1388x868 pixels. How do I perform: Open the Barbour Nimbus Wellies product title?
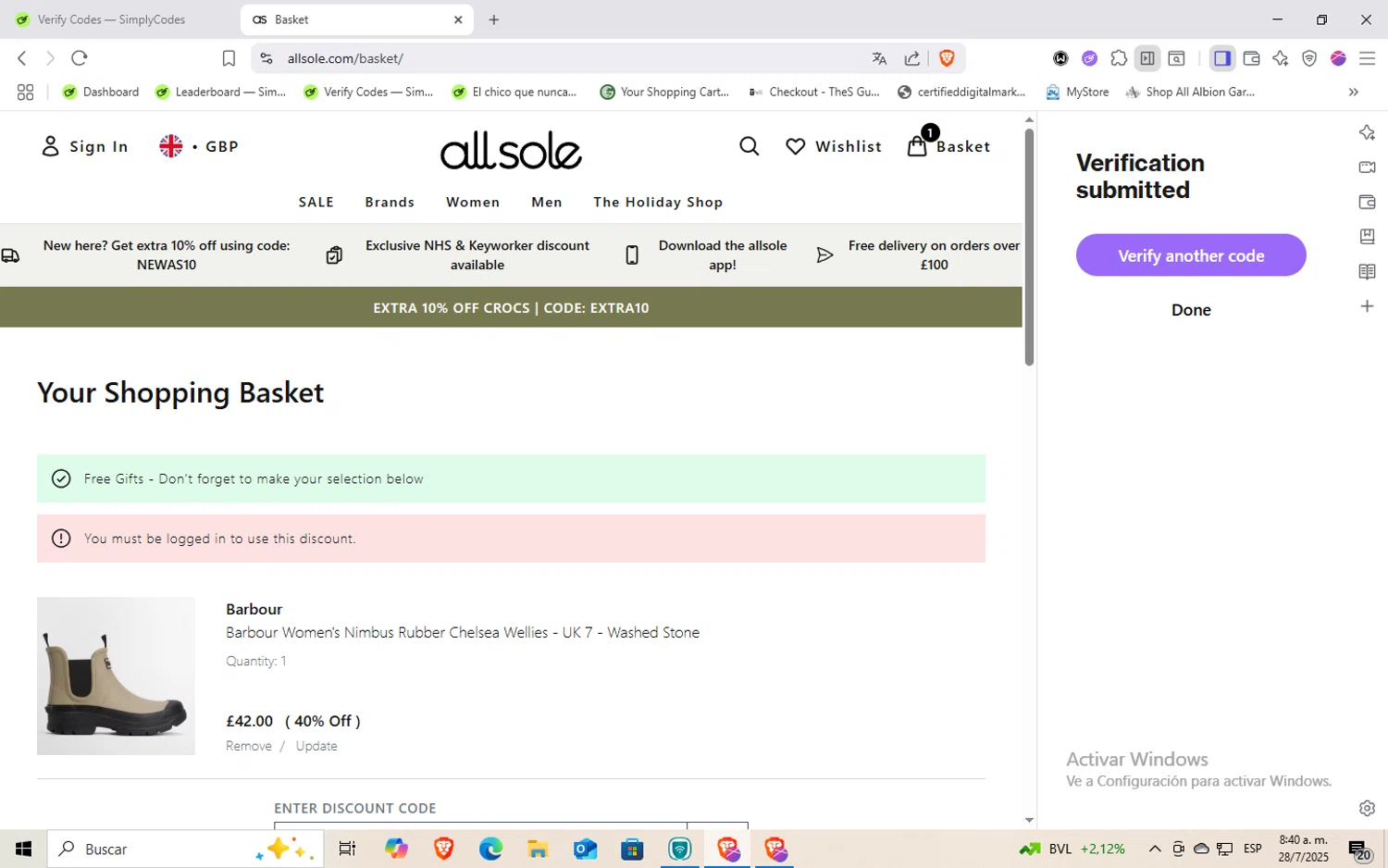(463, 632)
